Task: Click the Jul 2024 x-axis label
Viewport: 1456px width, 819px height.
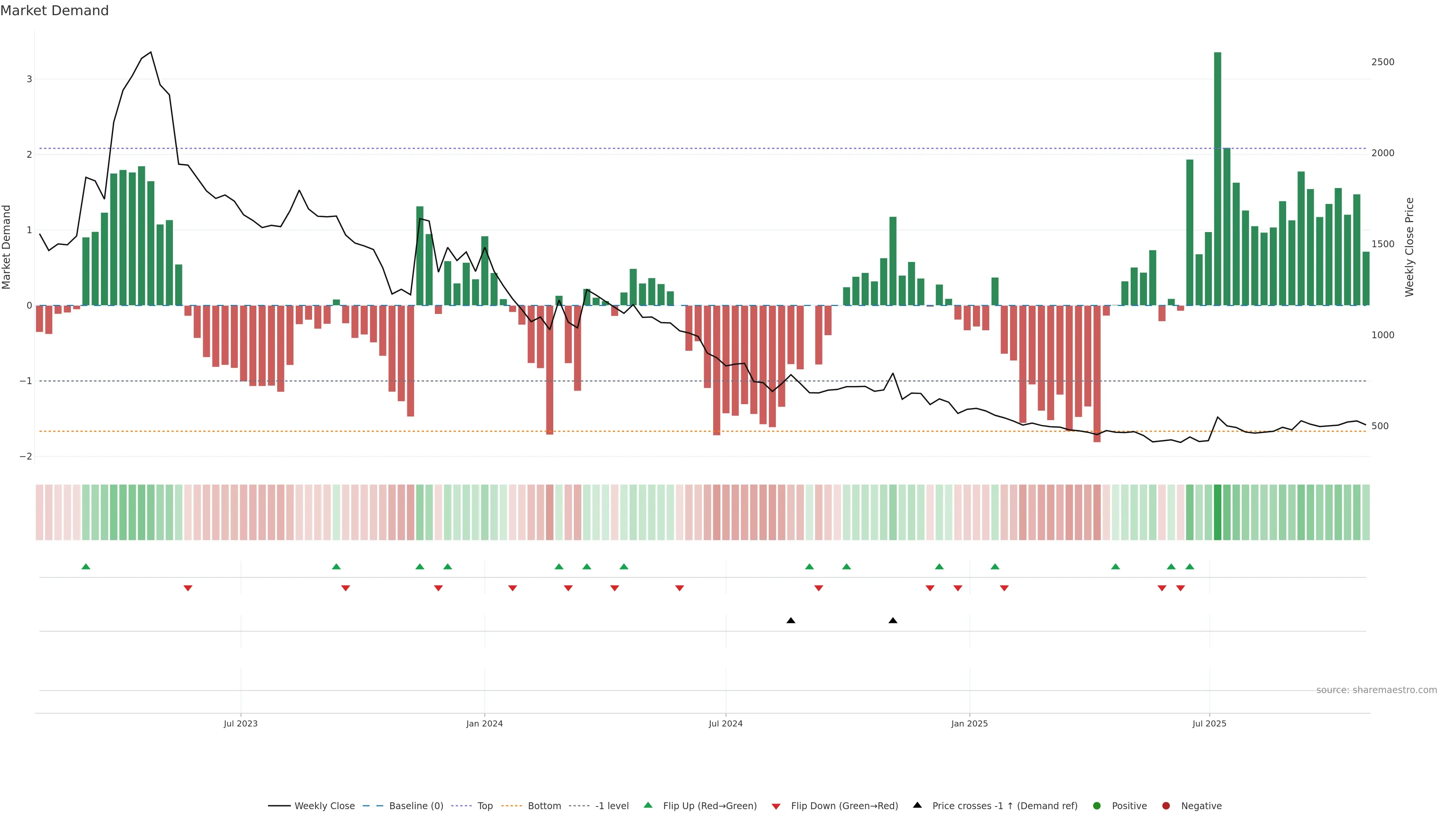Action: tap(726, 723)
